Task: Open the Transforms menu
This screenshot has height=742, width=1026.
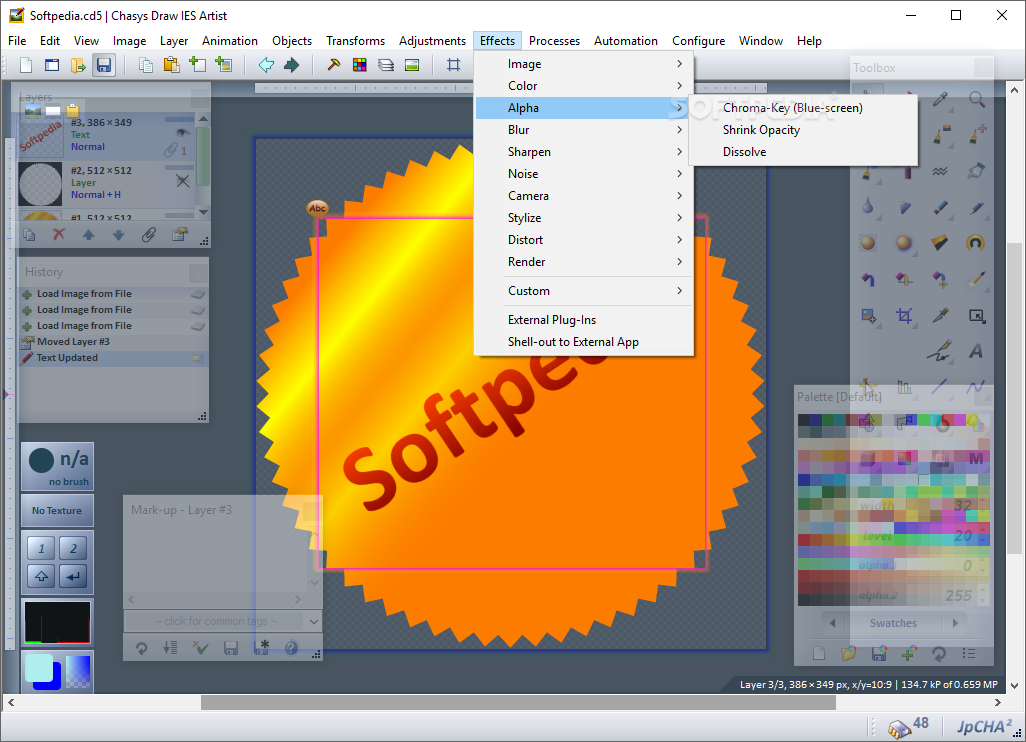Action: click(355, 41)
